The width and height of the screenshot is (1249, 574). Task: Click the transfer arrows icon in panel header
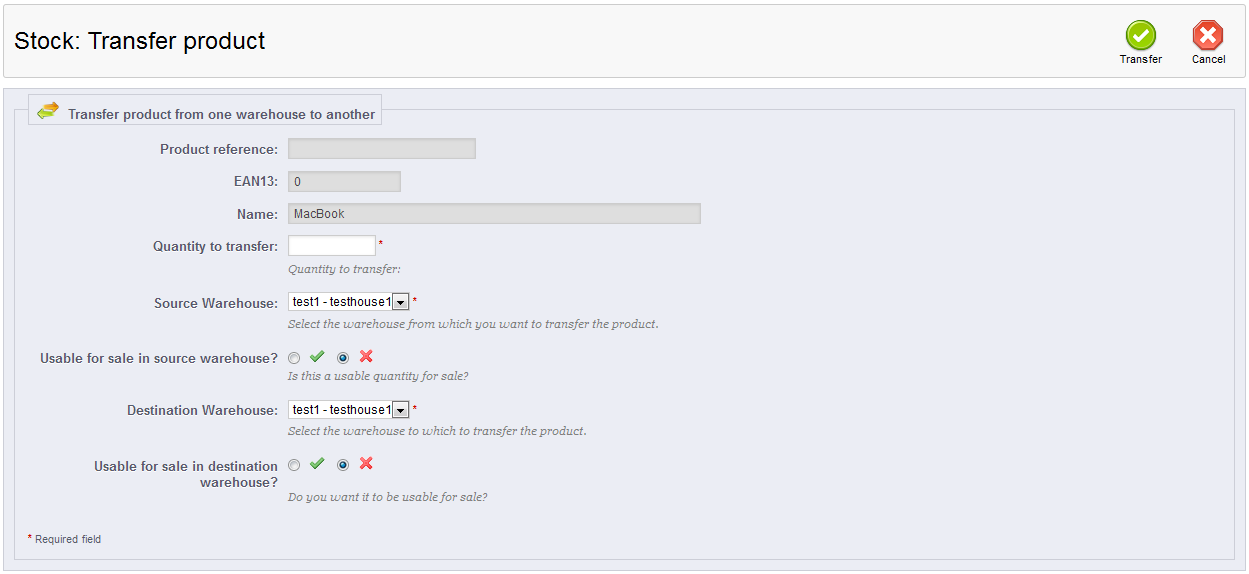coord(48,112)
